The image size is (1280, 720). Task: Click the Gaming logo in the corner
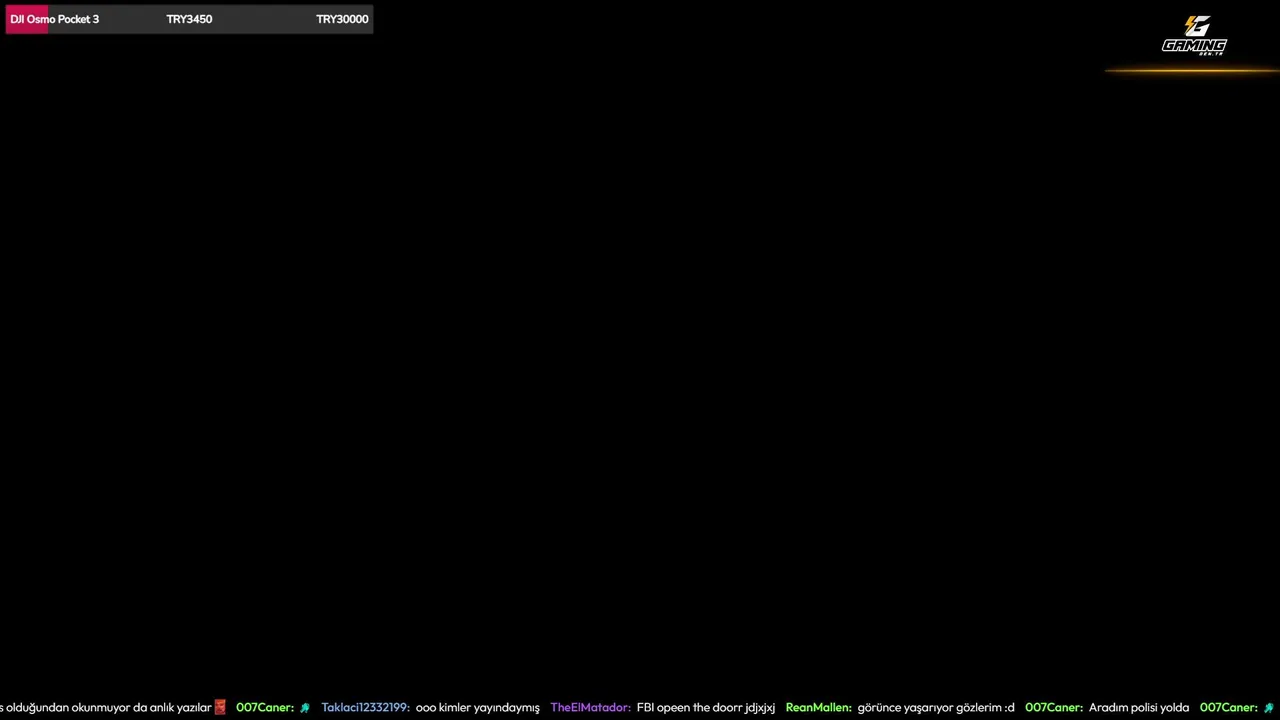click(1194, 35)
